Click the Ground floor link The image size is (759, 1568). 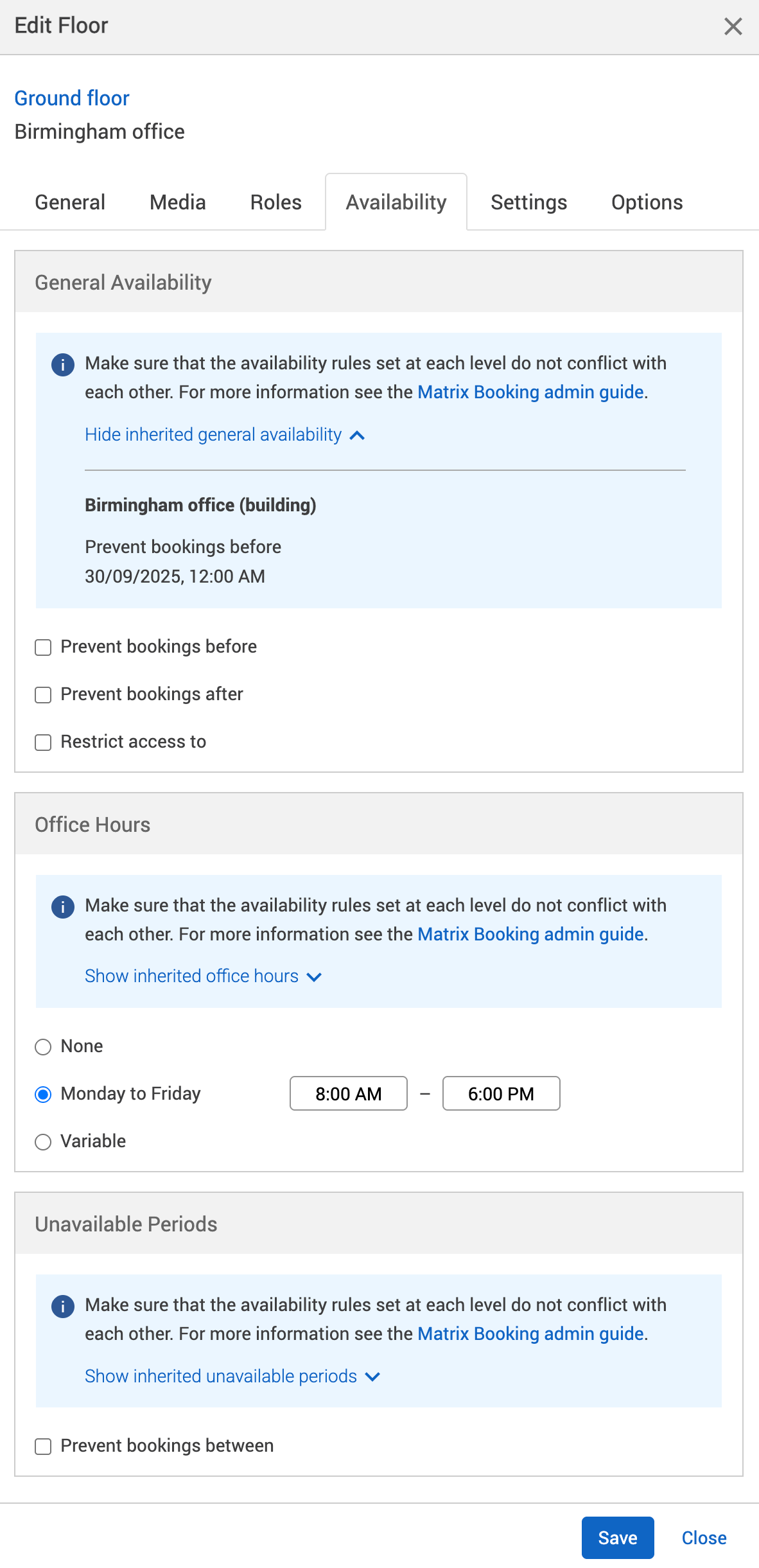[72, 98]
